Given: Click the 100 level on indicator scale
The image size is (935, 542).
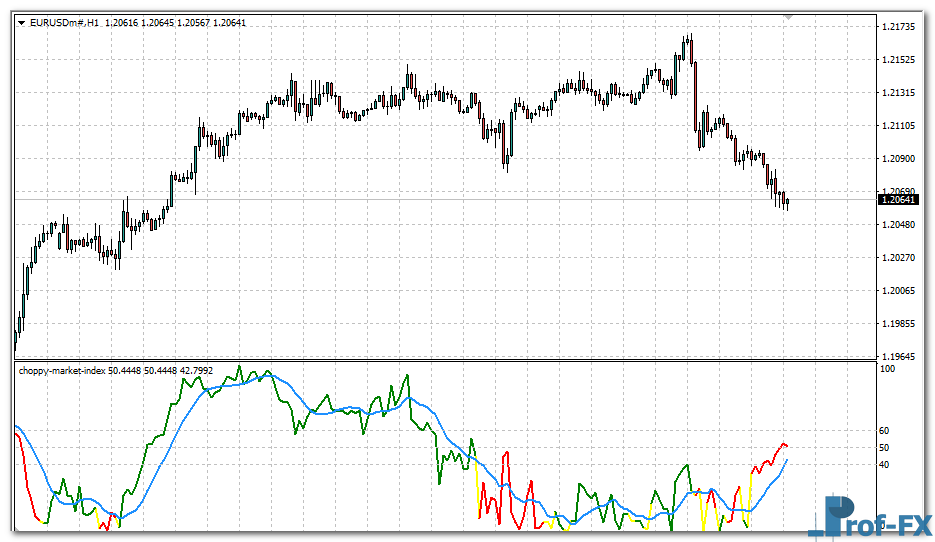Looking at the screenshot, I should pos(886,369).
